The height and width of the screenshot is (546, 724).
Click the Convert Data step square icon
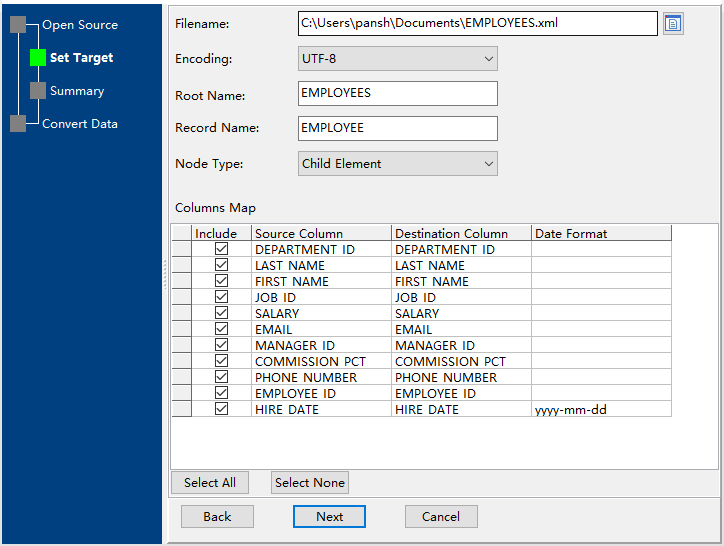(x=18, y=124)
